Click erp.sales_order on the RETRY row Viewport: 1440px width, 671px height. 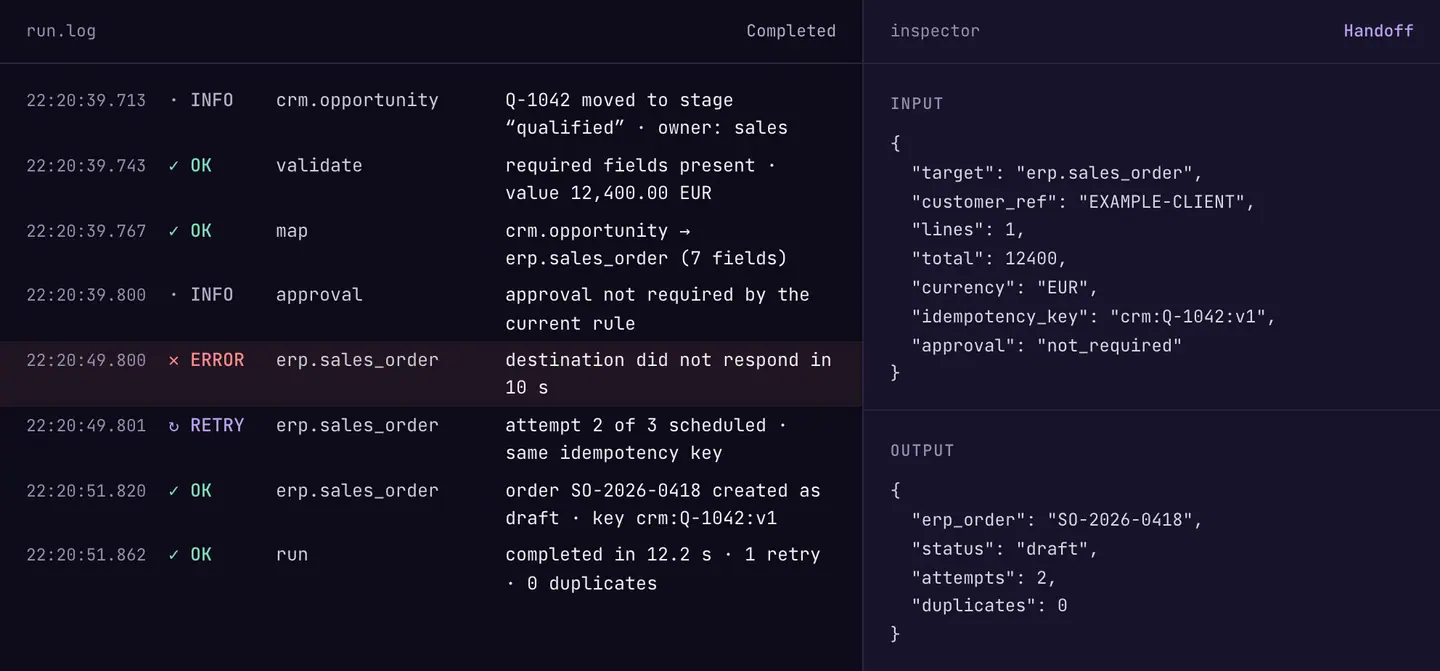pyautogui.click(x=357, y=425)
